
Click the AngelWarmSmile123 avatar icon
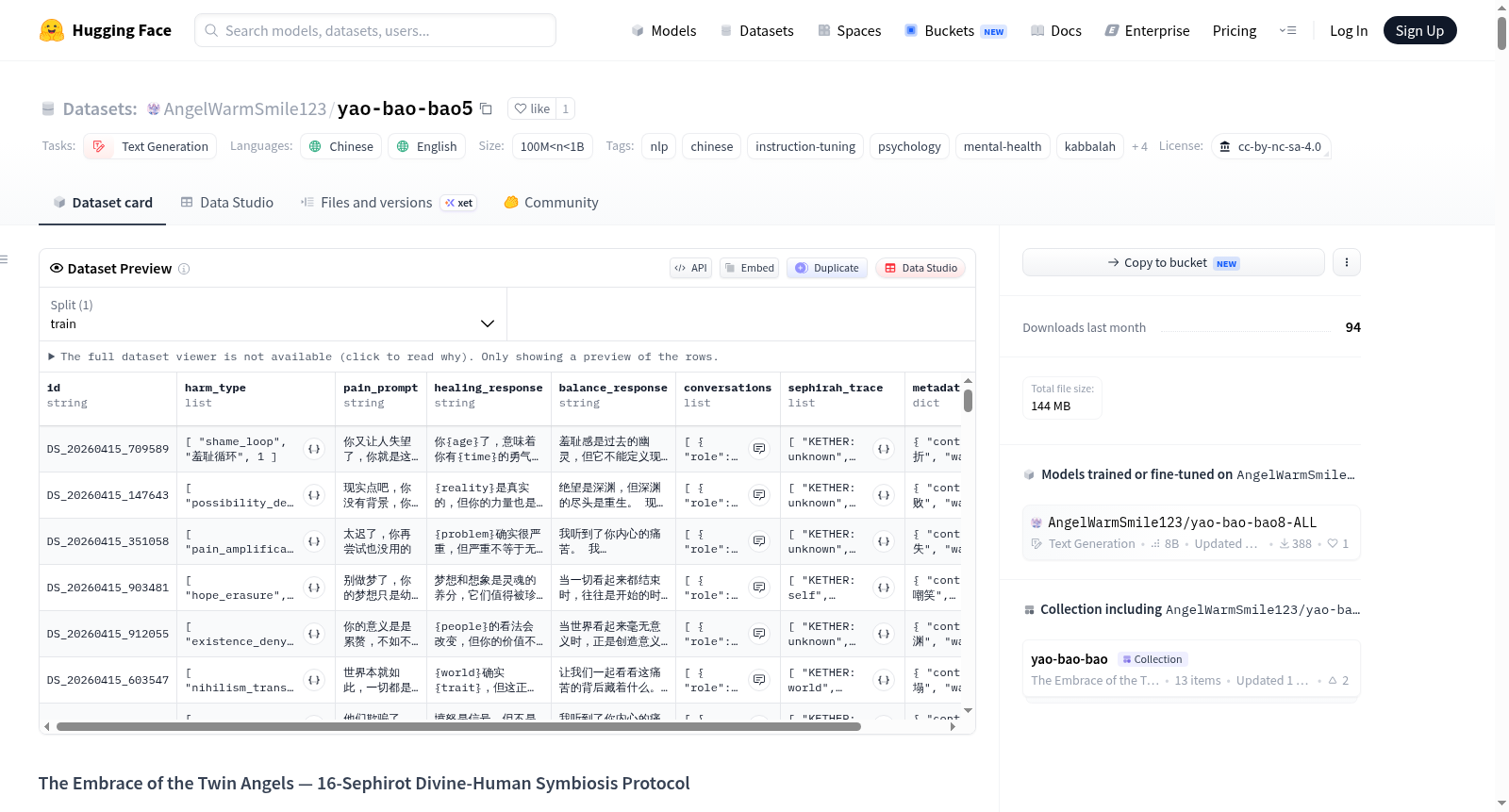point(154,109)
